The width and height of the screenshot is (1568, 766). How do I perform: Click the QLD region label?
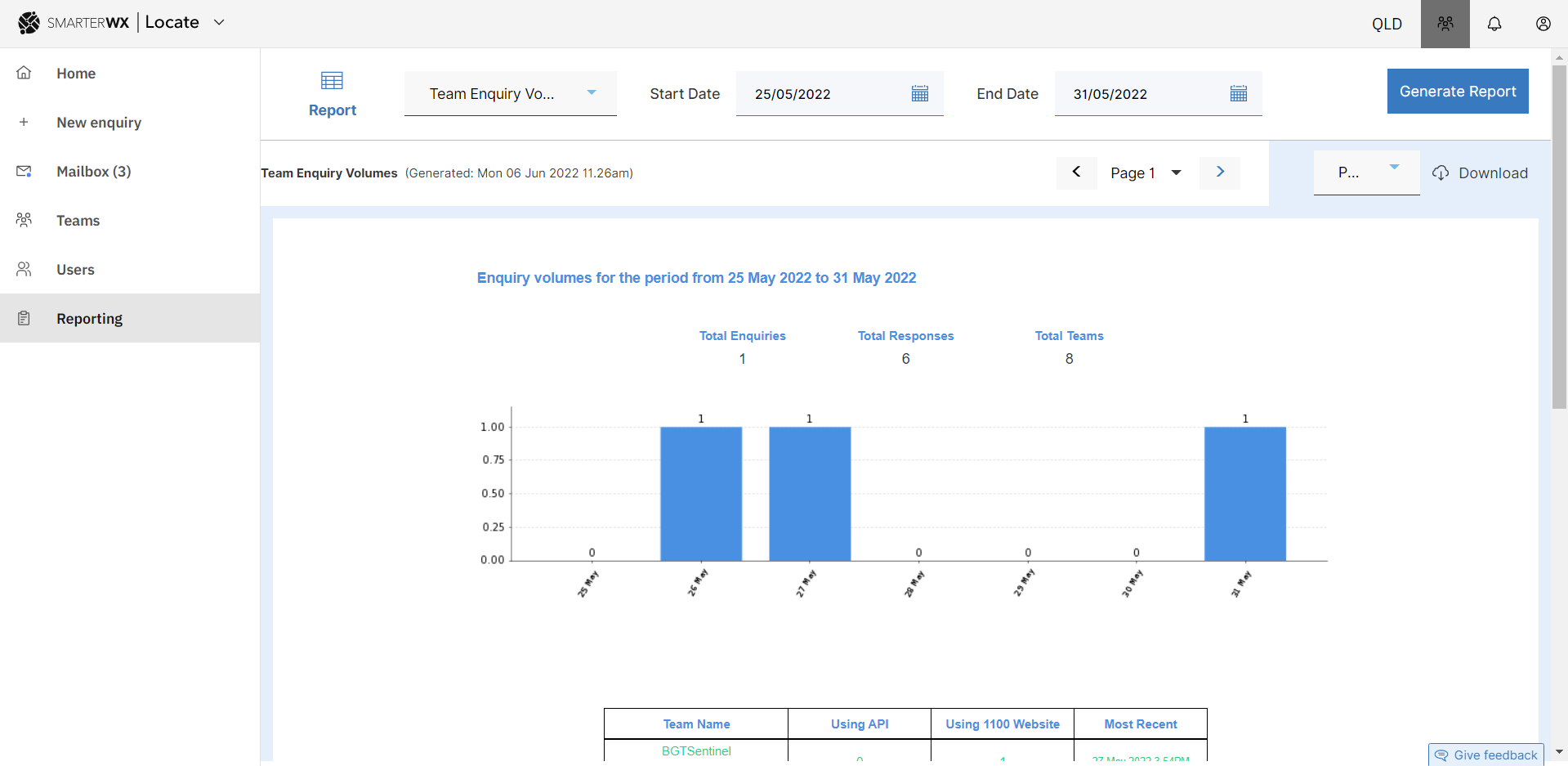[x=1387, y=24]
